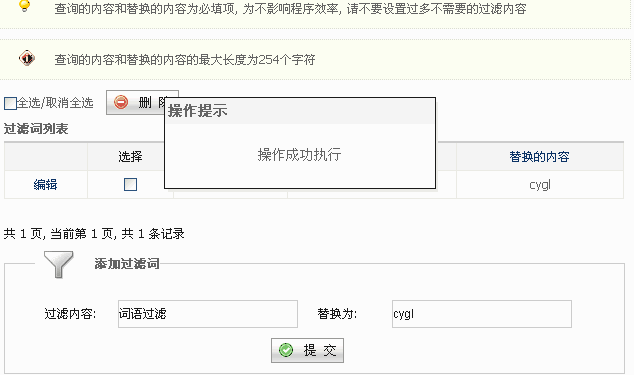
Task: Click the 删除 button
Action: [142, 102]
